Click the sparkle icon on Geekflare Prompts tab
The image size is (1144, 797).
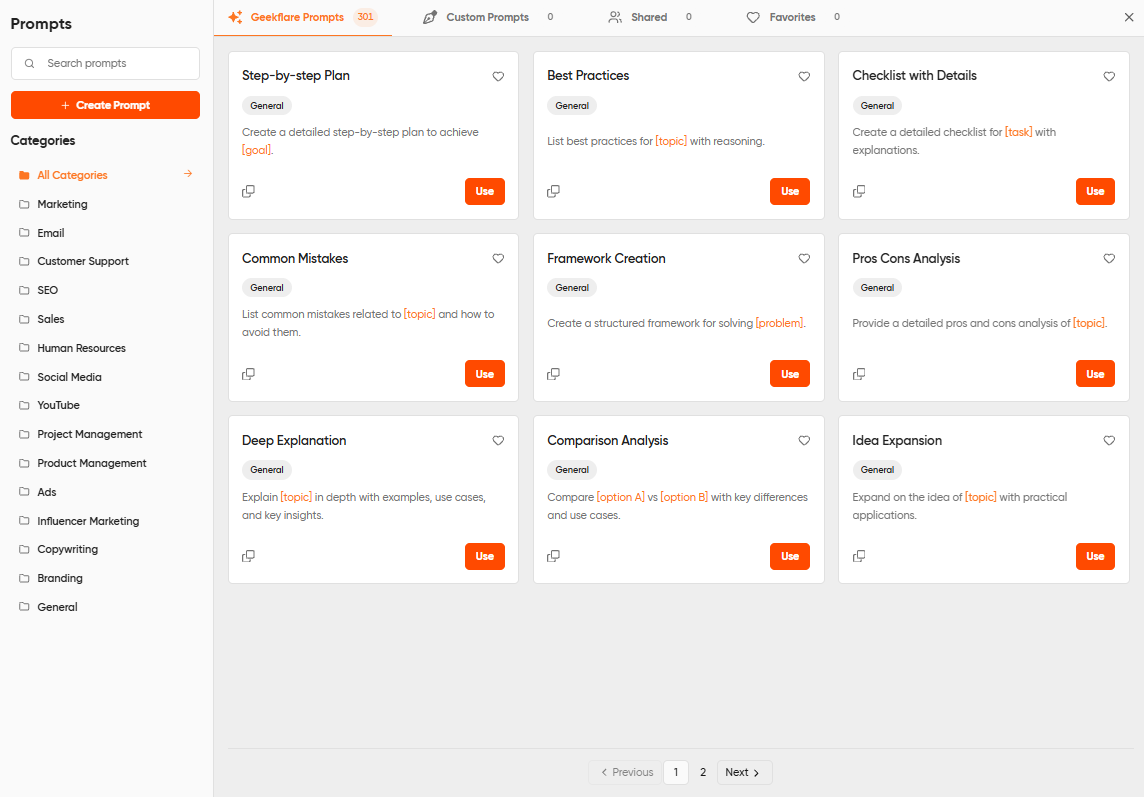pyautogui.click(x=235, y=17)
